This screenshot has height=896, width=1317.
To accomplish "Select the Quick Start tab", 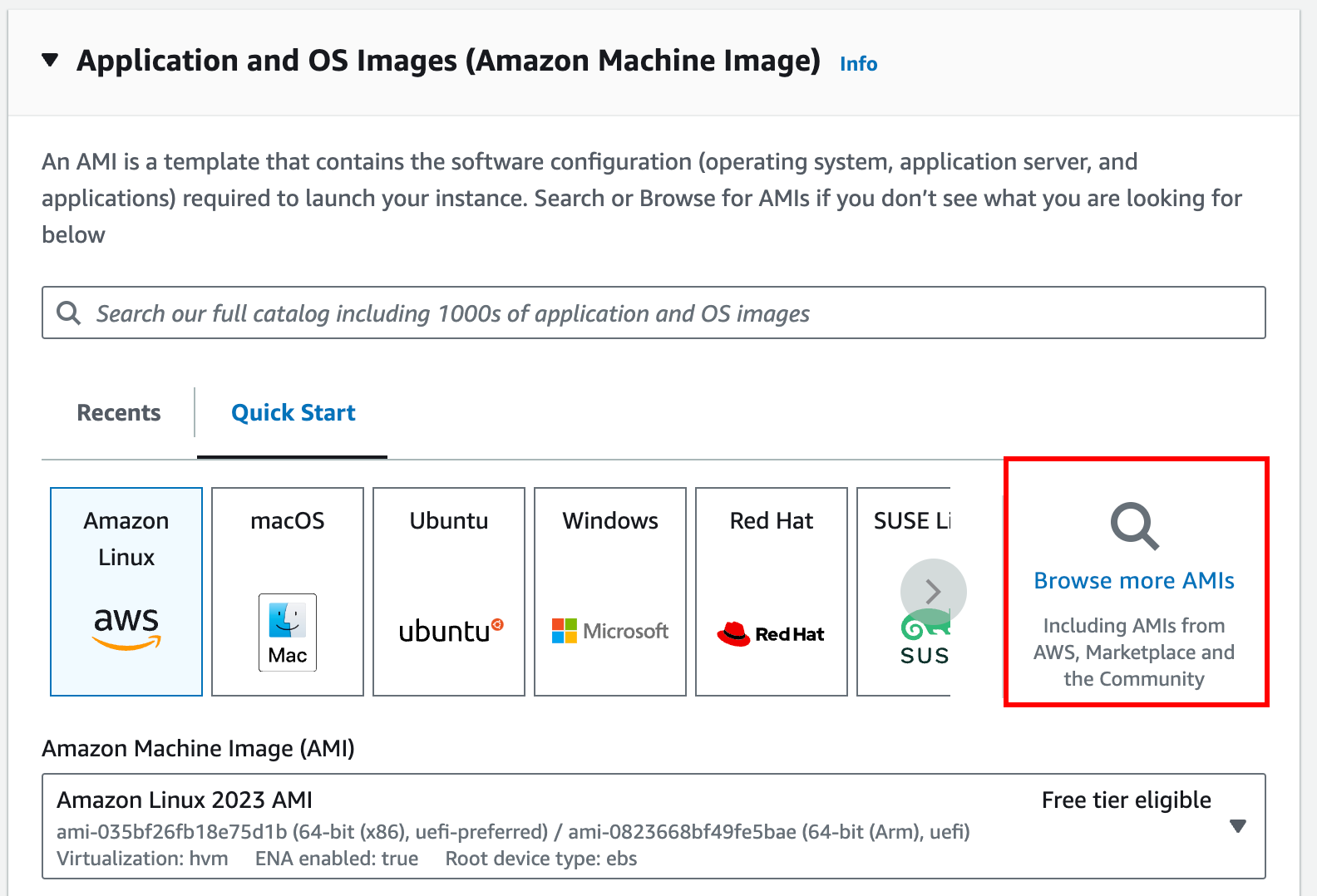I will [293, 413].
